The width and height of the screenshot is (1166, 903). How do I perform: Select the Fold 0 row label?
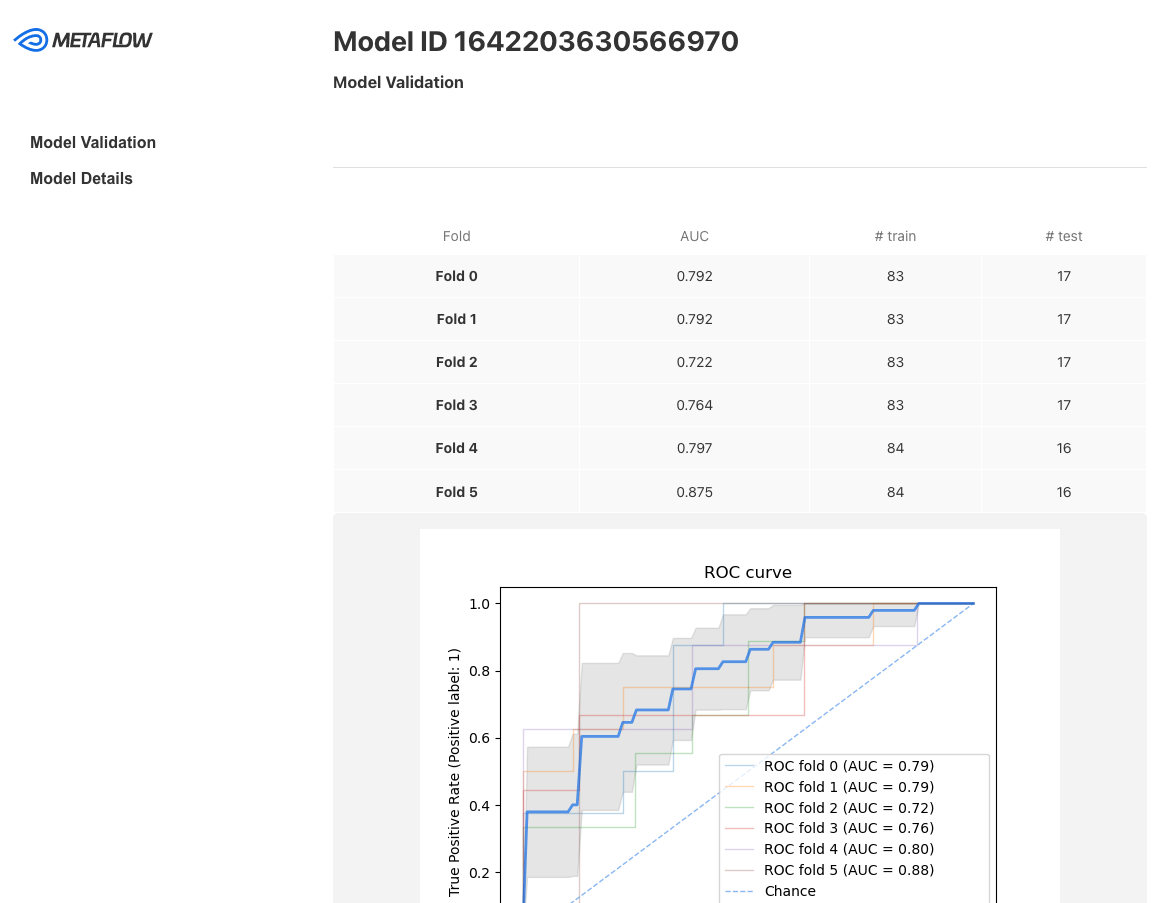pyautogui.click(x=456, y=276)
